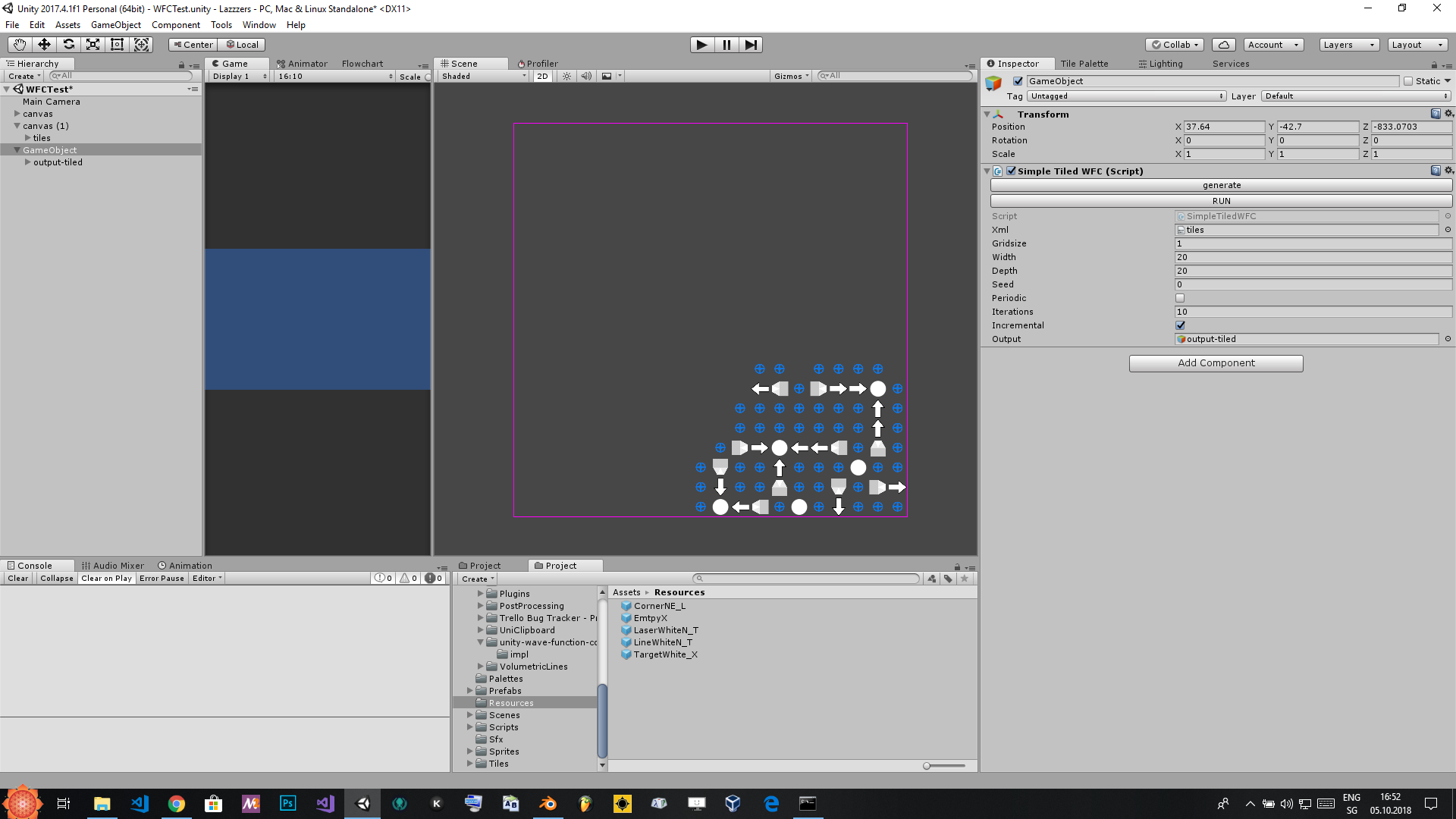Image resolution: width=1456 pixels, height=819 pixels.
Task: Open Transform component gear settings
Action: [x=1448, y=114]
